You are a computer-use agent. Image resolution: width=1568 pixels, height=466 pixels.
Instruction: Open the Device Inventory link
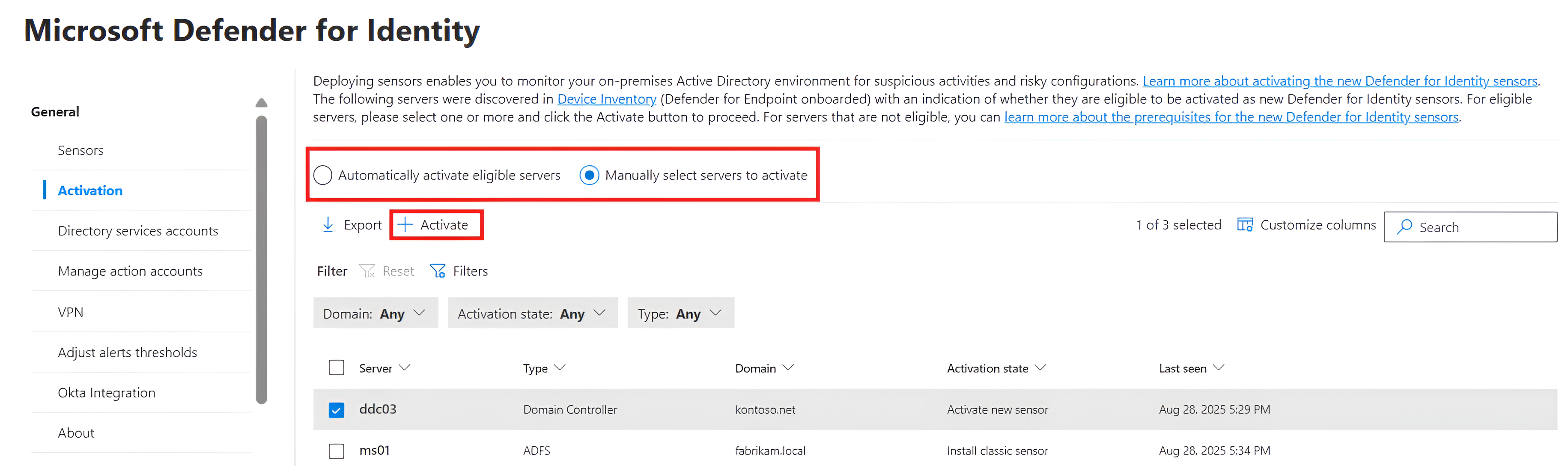605,99
